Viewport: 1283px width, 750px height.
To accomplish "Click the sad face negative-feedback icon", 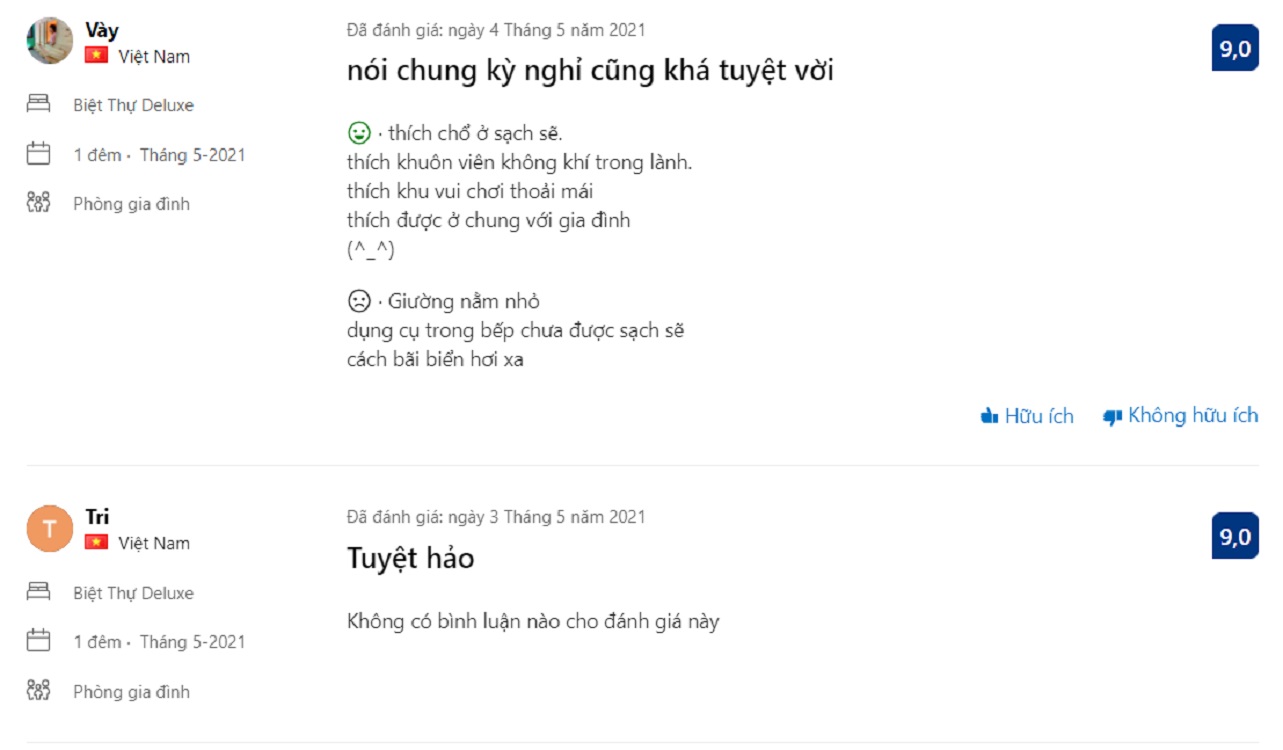I will click(359, 301).
